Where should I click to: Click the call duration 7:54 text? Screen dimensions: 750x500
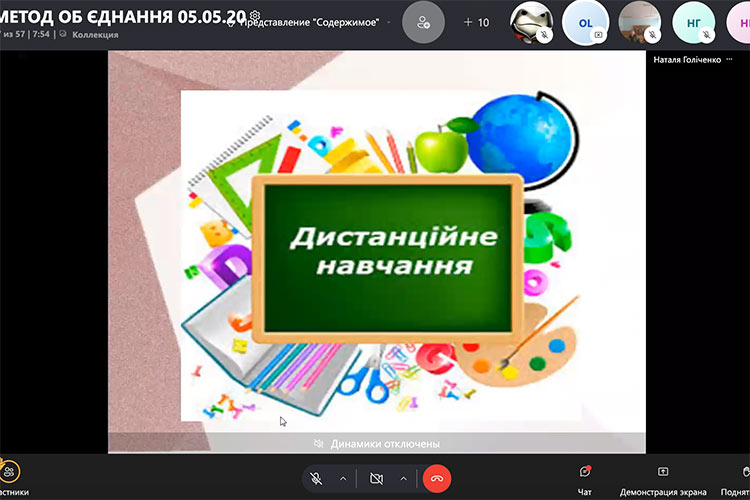(41, 34)
